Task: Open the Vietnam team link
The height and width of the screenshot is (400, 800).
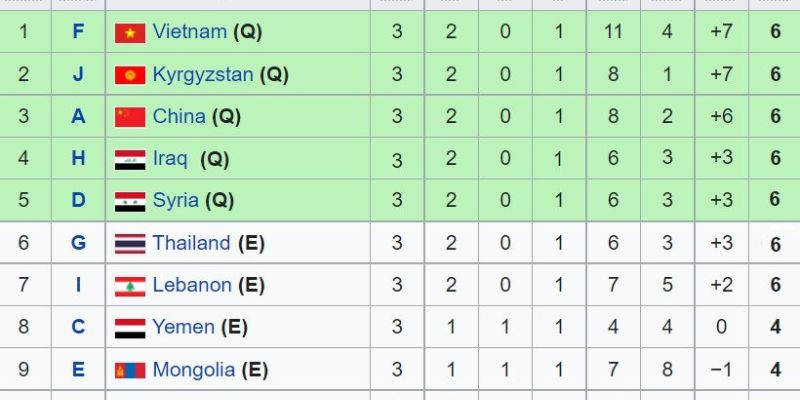Action: pyautogui.click(x=190, y=32)
